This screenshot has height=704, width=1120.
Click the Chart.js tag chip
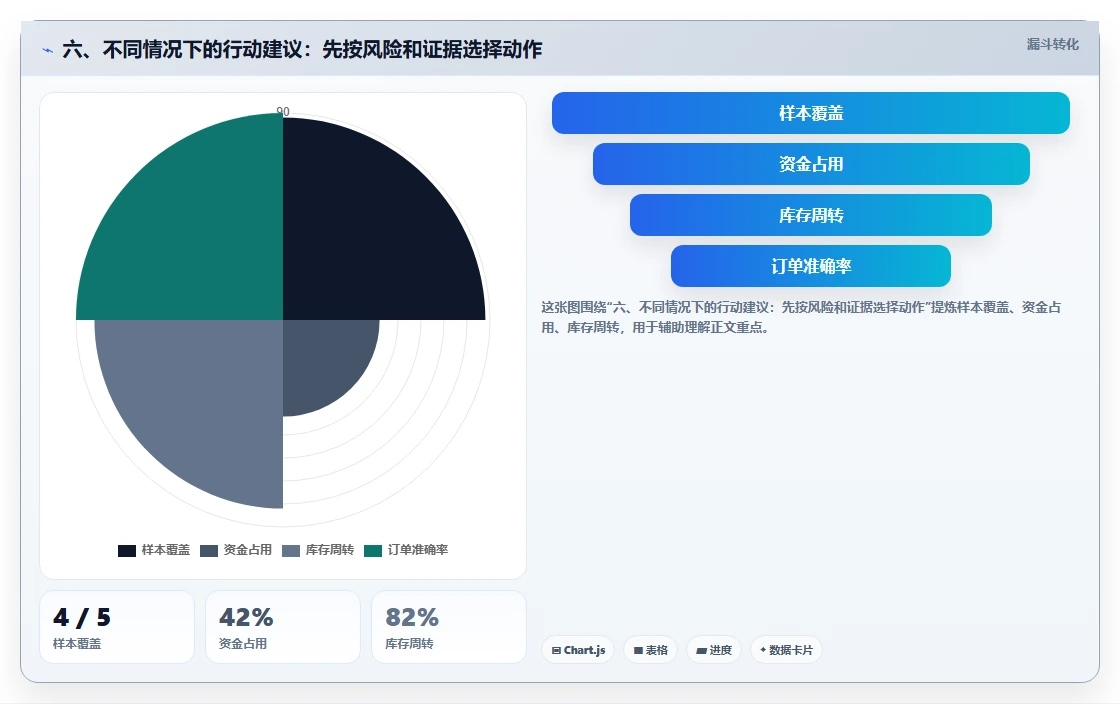pos(578,650)
